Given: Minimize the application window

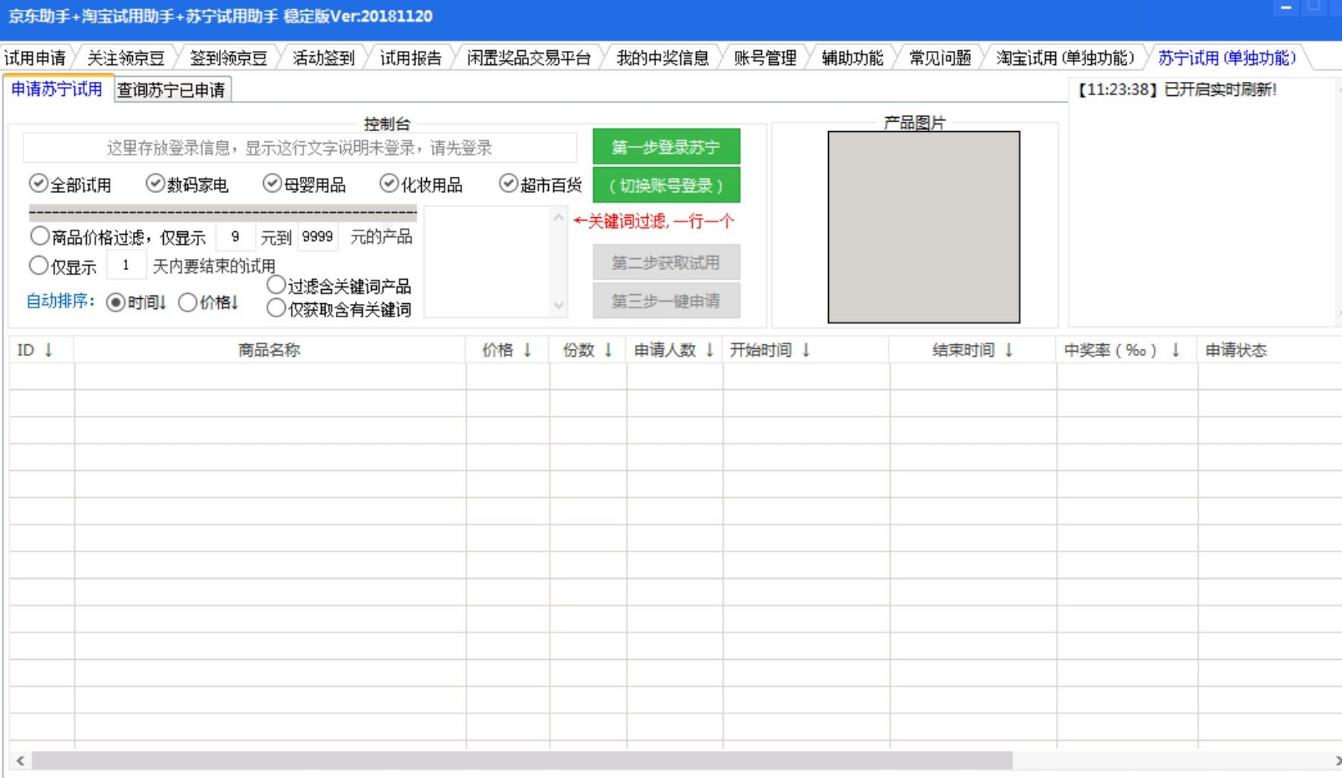Looking at the screenshot, I should tap(1286, 9).
